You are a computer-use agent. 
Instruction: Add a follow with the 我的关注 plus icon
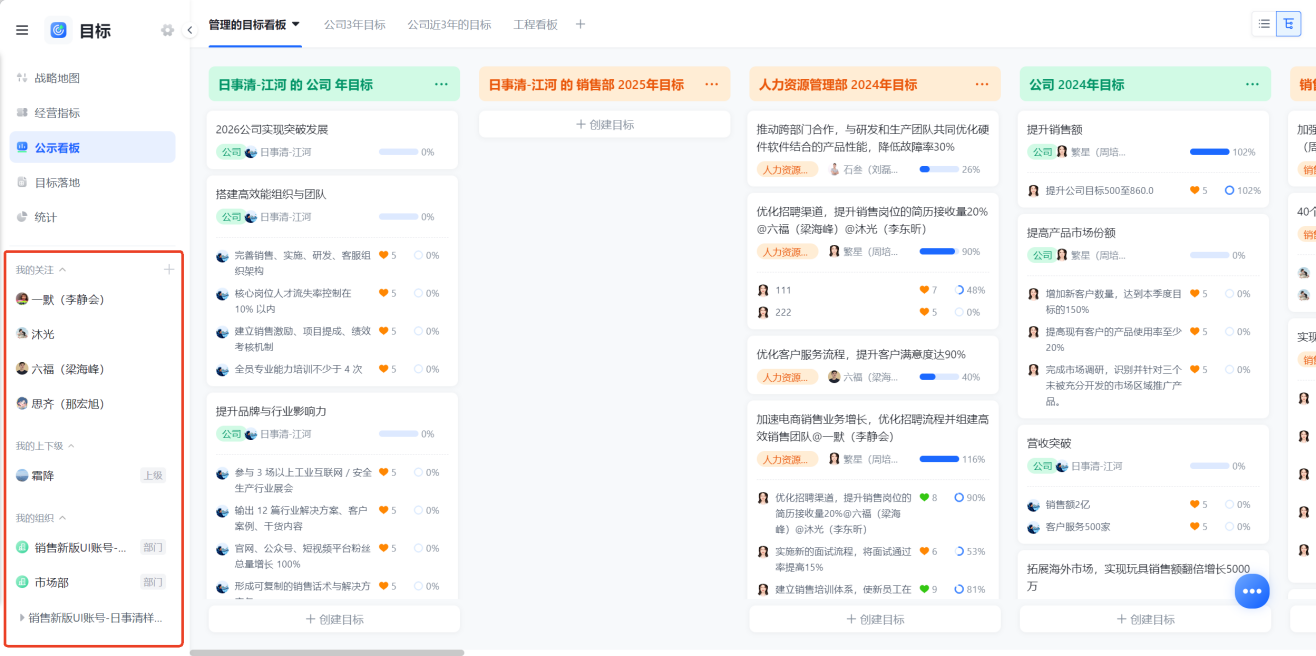[x=169, y=269]
